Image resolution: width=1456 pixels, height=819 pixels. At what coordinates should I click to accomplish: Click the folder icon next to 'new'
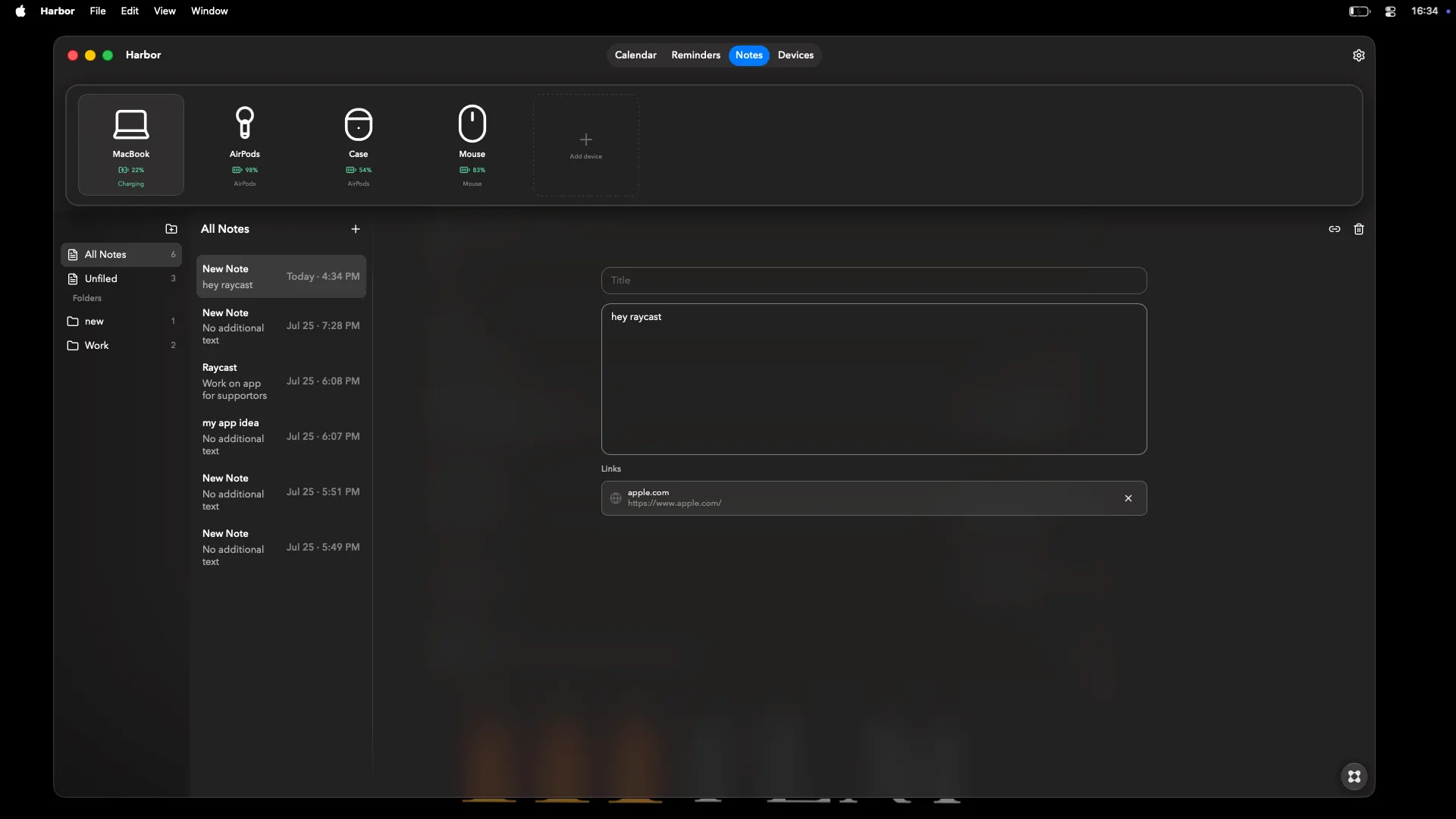pyautogui.click(x=73, y=322)
